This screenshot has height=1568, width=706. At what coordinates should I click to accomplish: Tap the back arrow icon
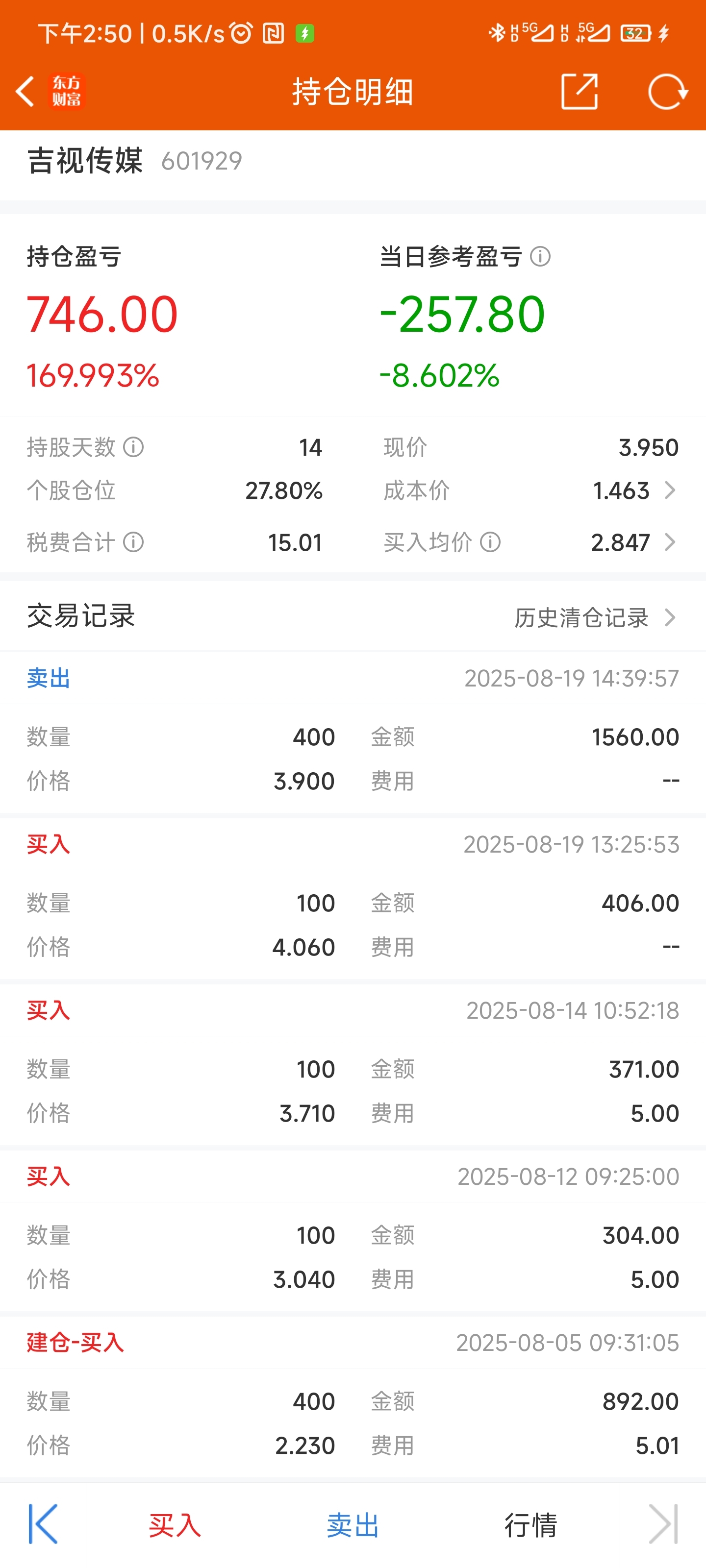25,92
